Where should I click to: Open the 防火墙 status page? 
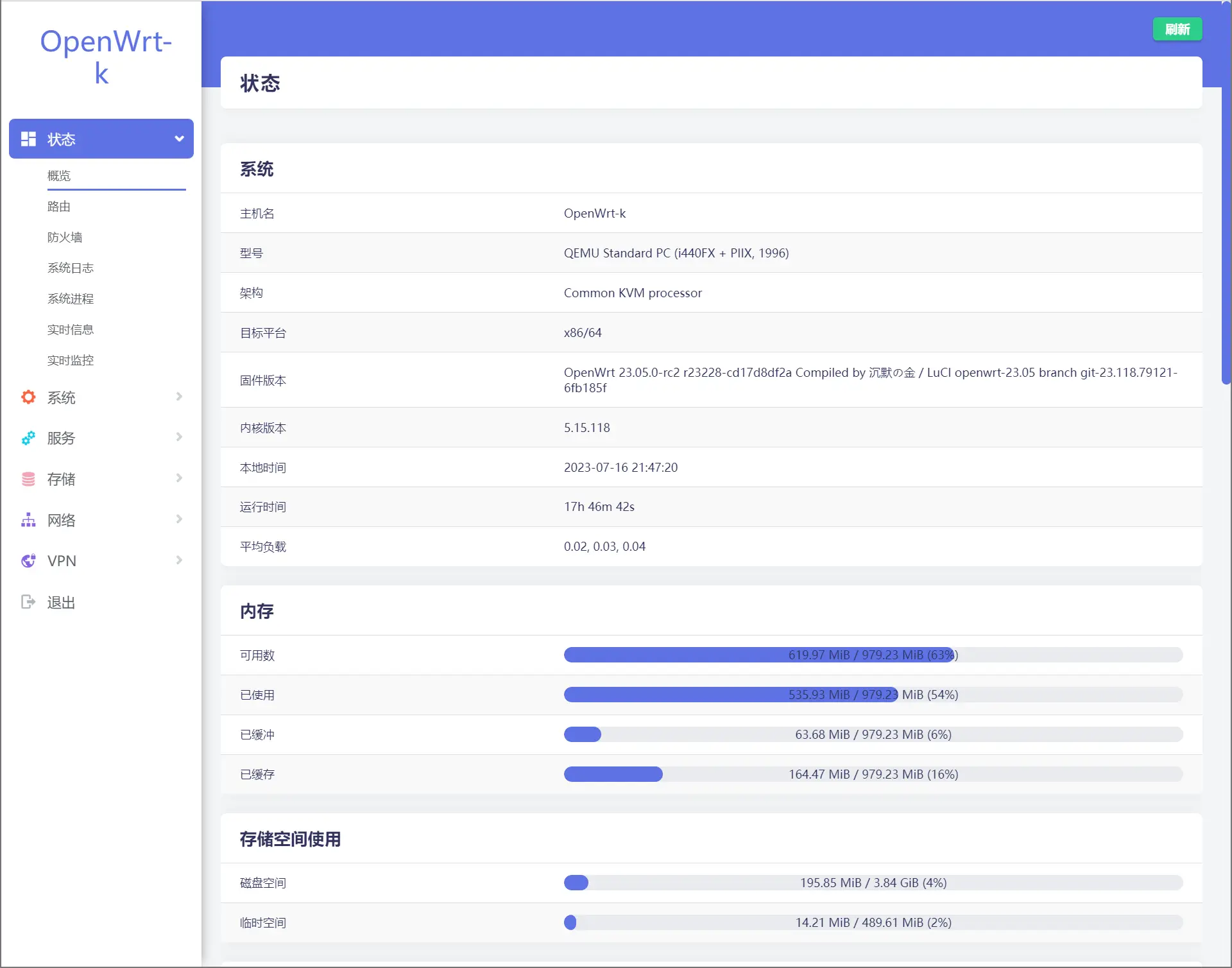(x=65, y=238)
